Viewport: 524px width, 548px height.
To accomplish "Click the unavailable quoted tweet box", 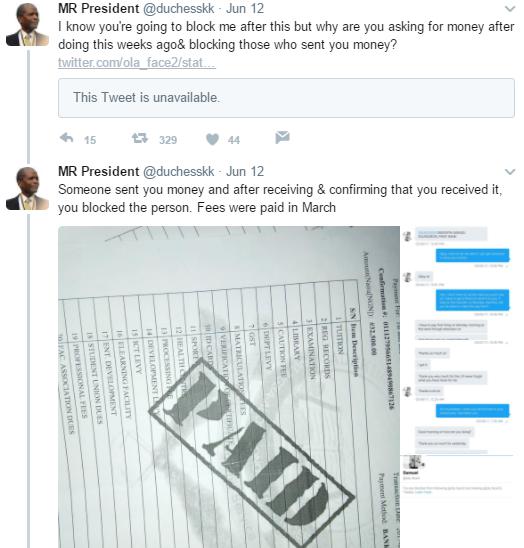I will click(x=286, y=98).
